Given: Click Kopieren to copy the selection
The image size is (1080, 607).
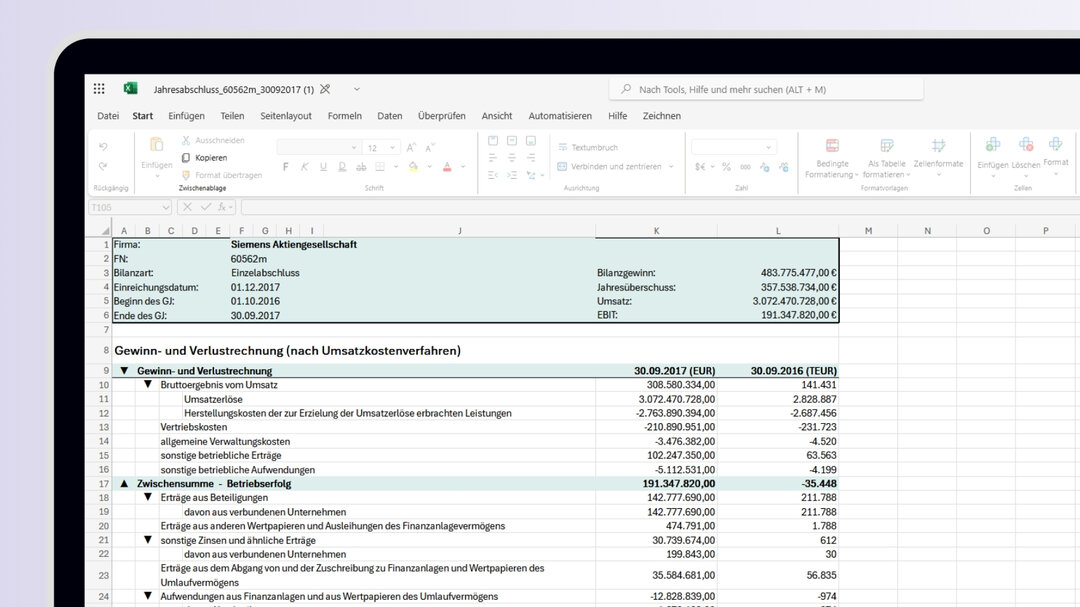Looking at the screenshot, I should (x=204, y=158).
